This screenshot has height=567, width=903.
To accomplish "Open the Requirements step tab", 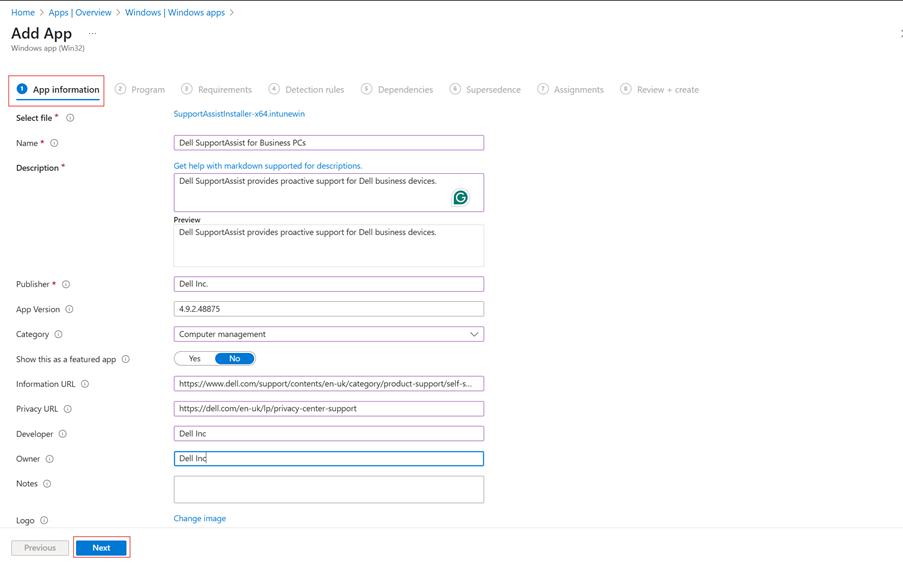I will click(x=217, y=90).
